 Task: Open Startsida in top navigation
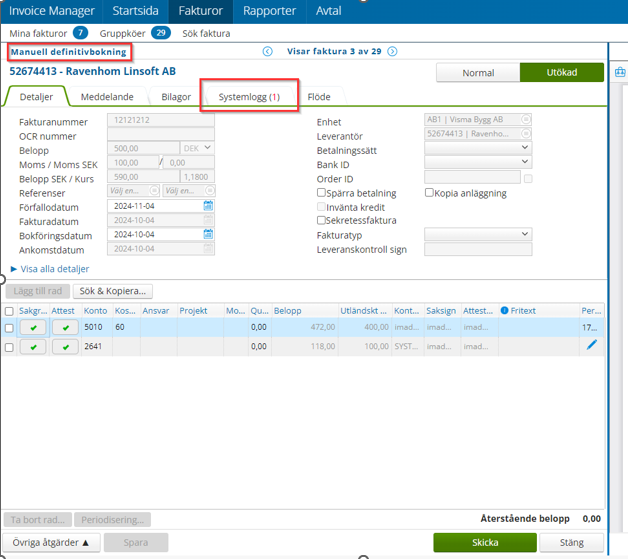pos(135,11)
